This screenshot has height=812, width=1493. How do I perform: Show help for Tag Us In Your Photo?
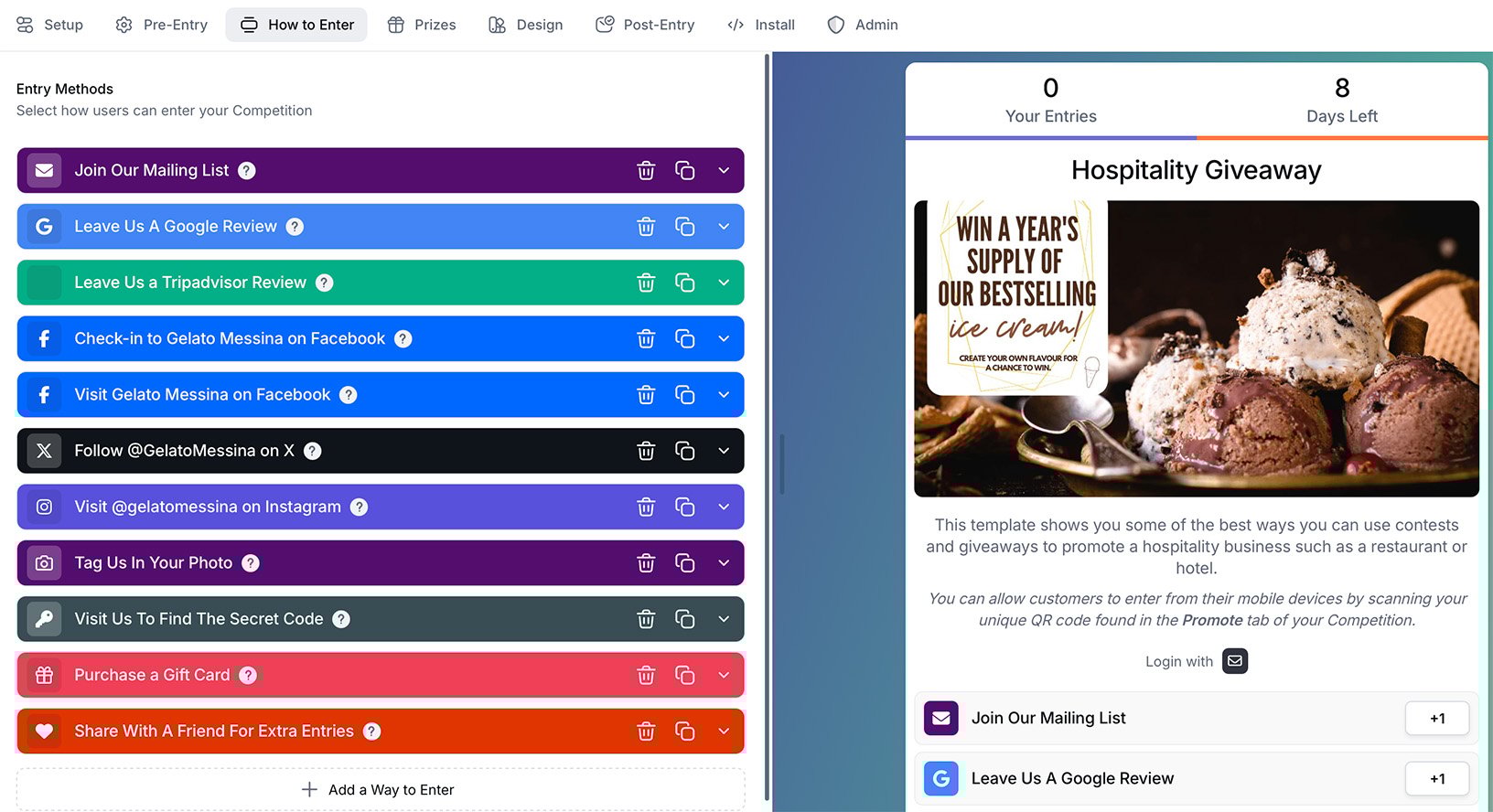coord(251,563)
